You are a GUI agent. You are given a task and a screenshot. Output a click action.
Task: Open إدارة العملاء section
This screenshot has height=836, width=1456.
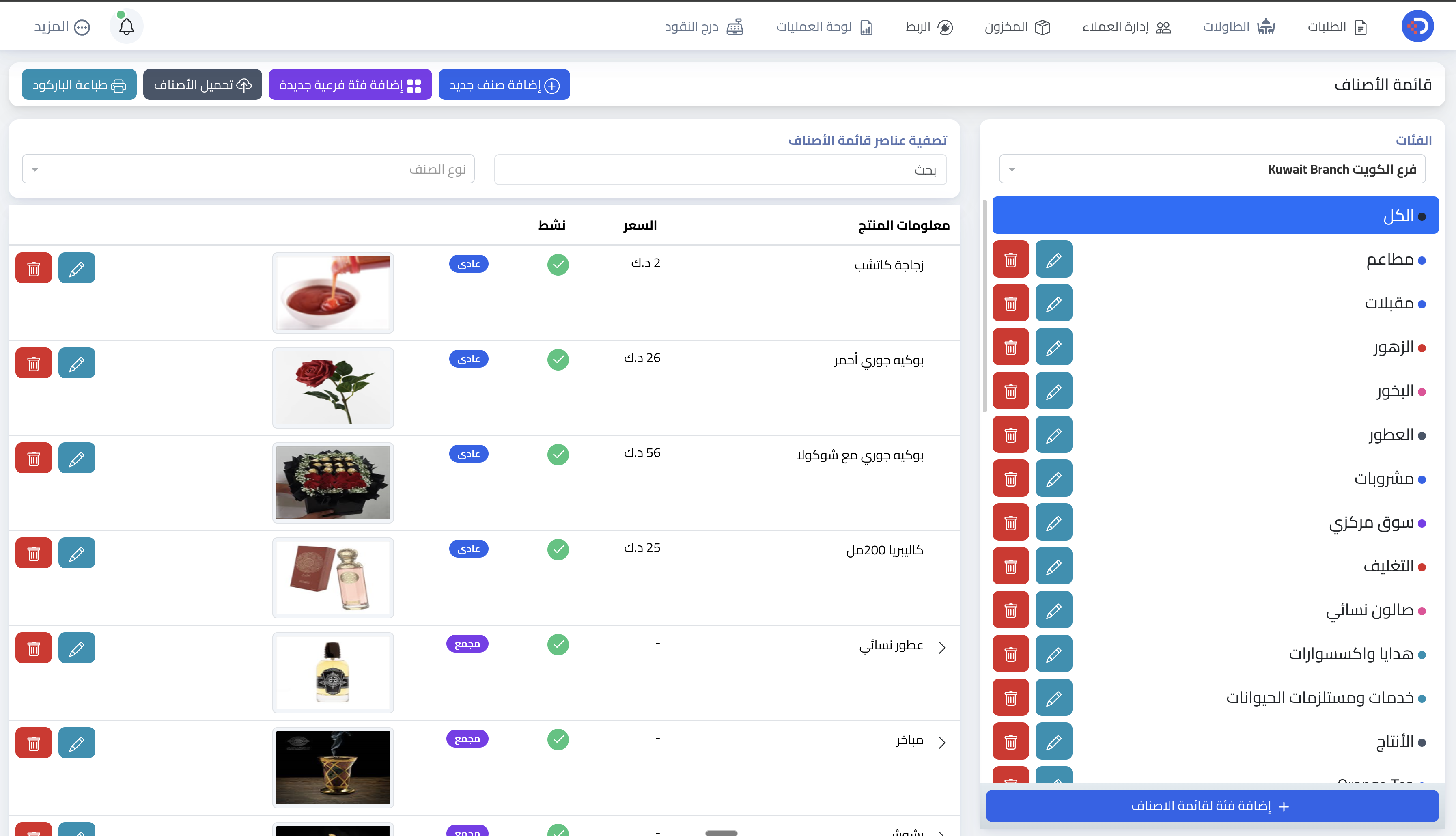click(x=1126, y=27)
